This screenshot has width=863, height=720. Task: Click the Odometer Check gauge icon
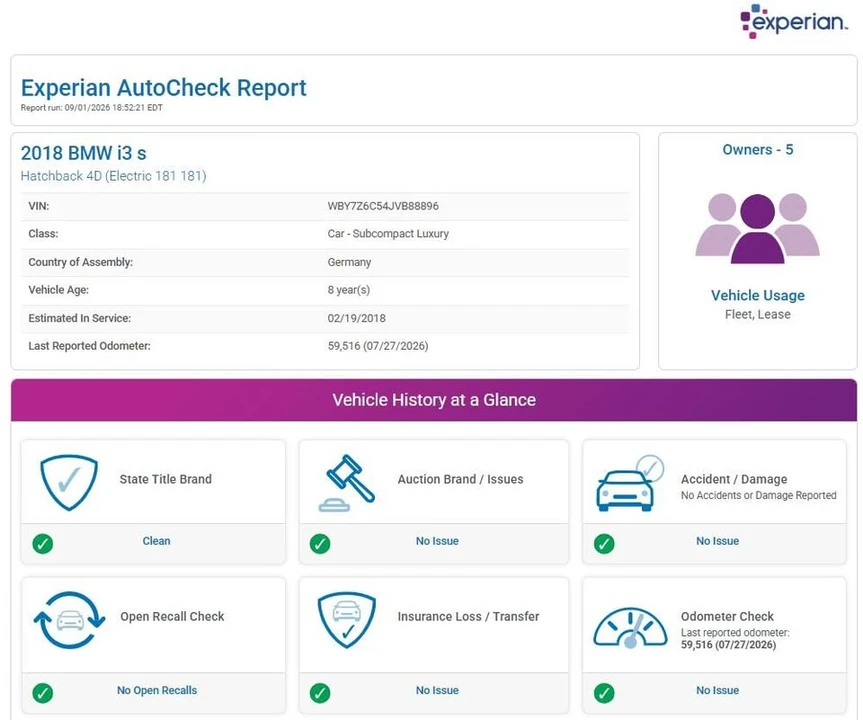point(630,627)
